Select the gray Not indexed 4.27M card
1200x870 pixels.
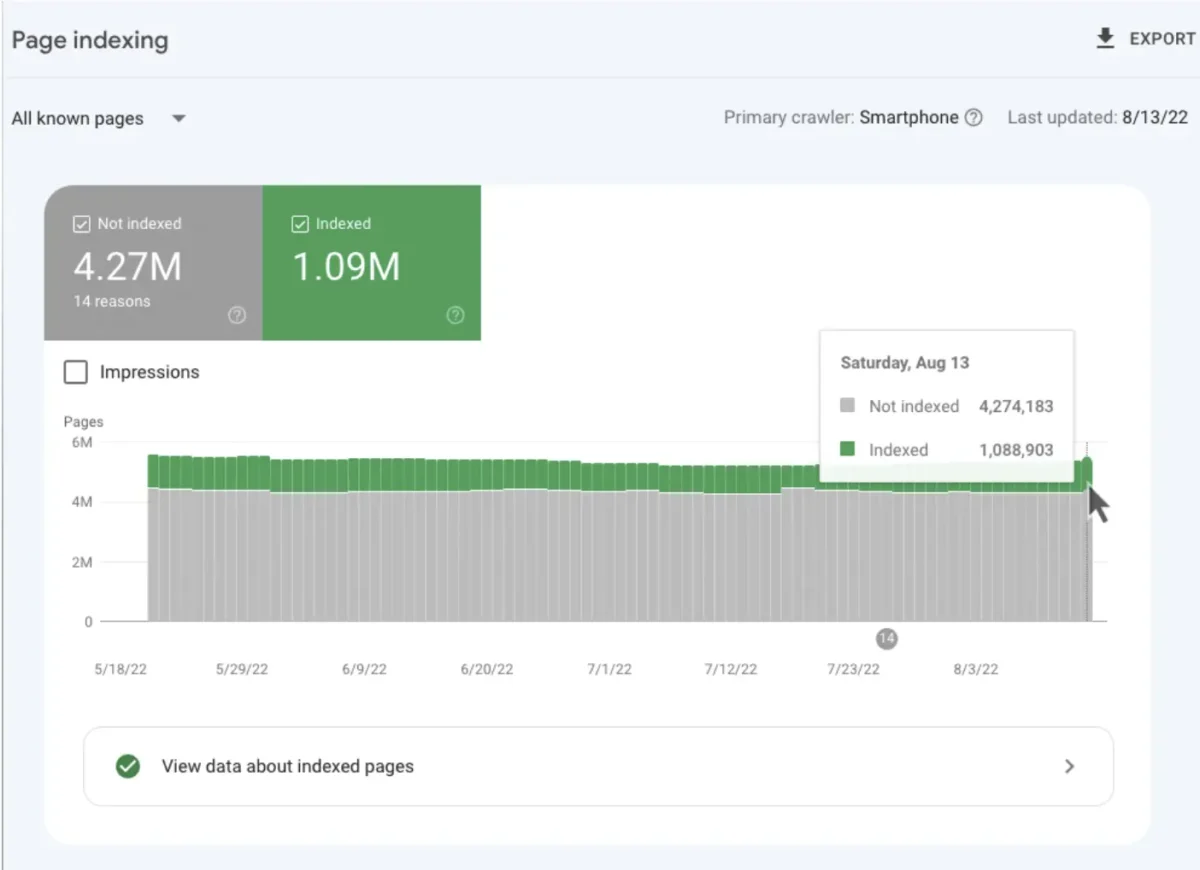coord(153,263)
